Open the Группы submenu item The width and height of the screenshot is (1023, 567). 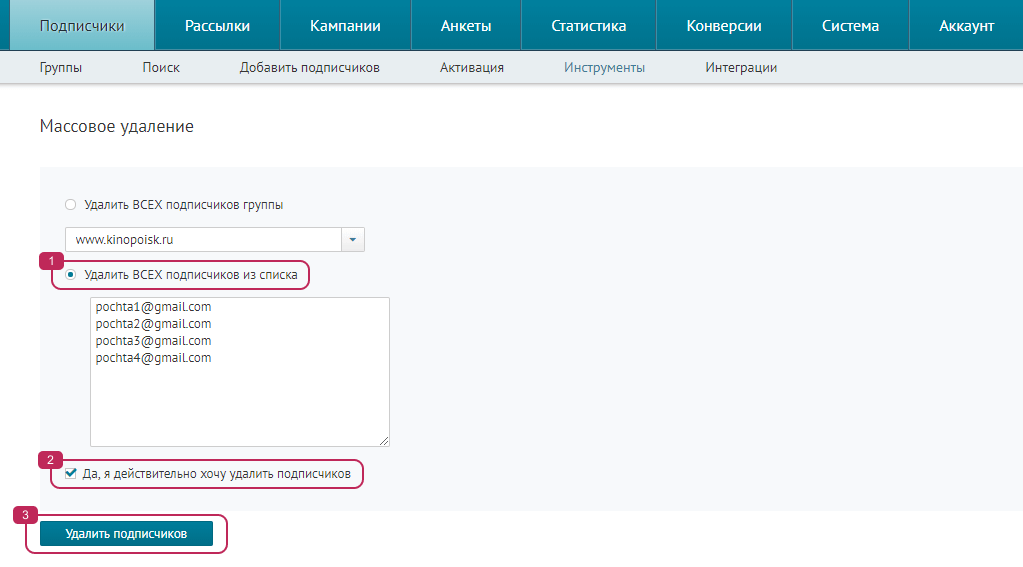(61, 68)
